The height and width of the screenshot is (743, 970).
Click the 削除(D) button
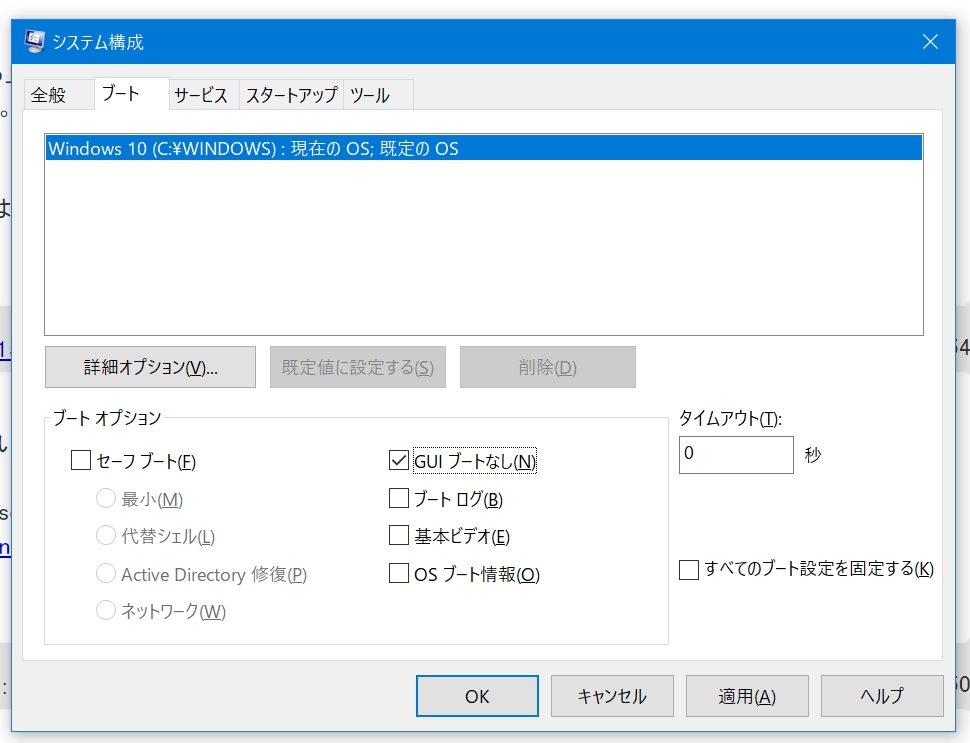(547, 367)
